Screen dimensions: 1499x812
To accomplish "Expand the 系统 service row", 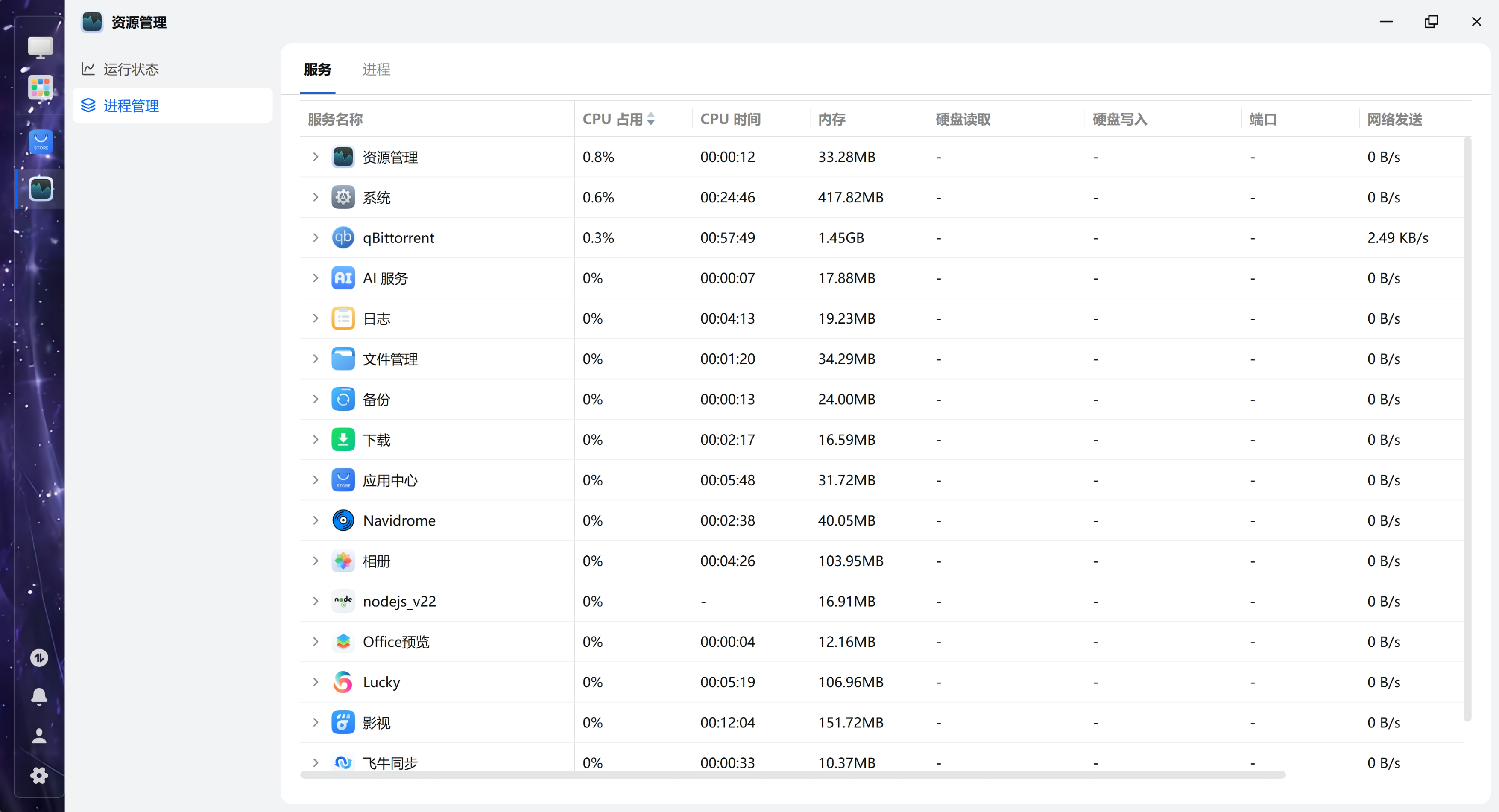I will pos(316,198).
